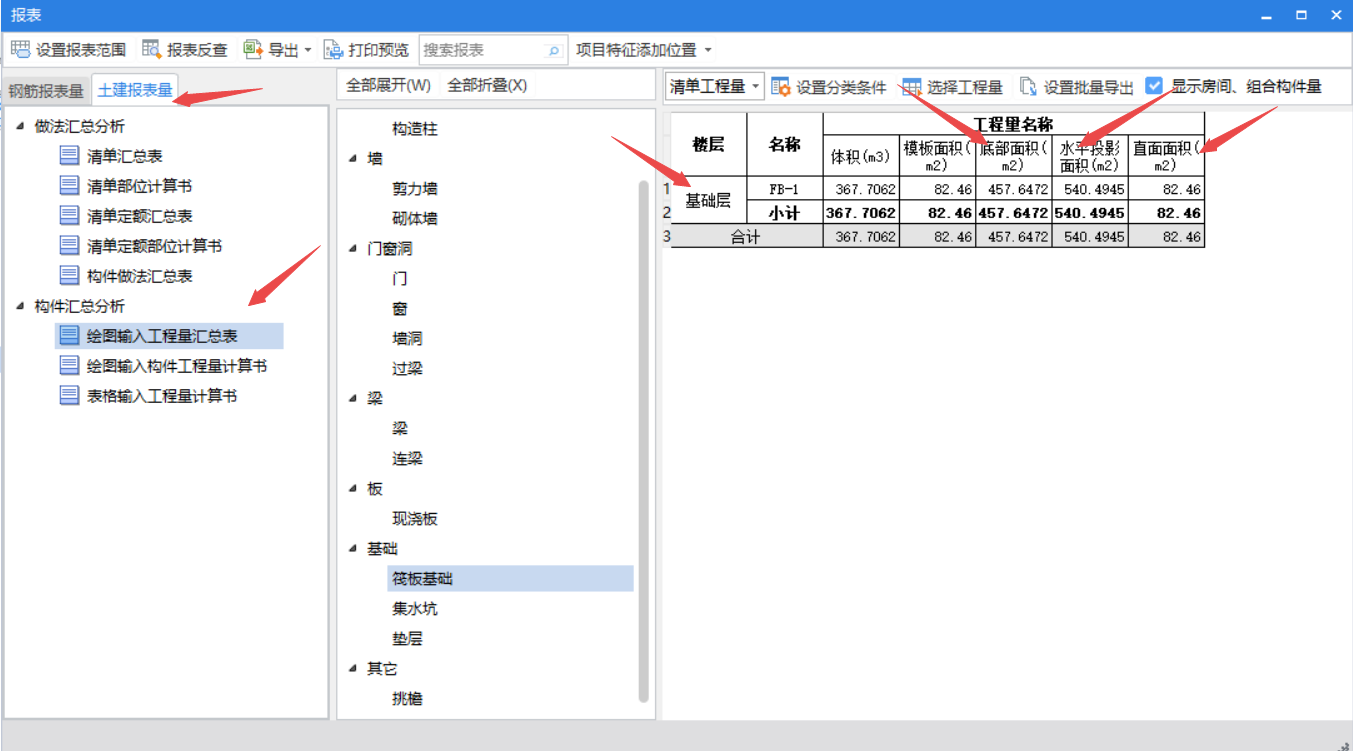Select 清单定额汇总表 report
The height and width of the screenshot is (751, 1353).
click(x=140, y=216)
